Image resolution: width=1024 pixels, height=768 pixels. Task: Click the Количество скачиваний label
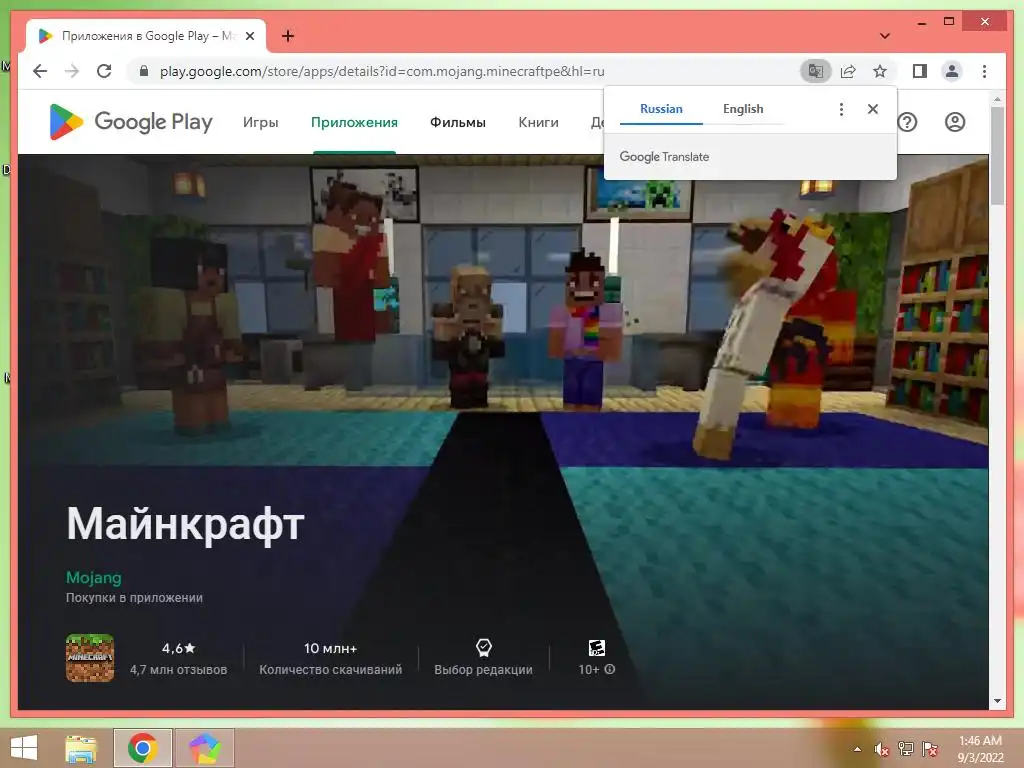[330, 669]
